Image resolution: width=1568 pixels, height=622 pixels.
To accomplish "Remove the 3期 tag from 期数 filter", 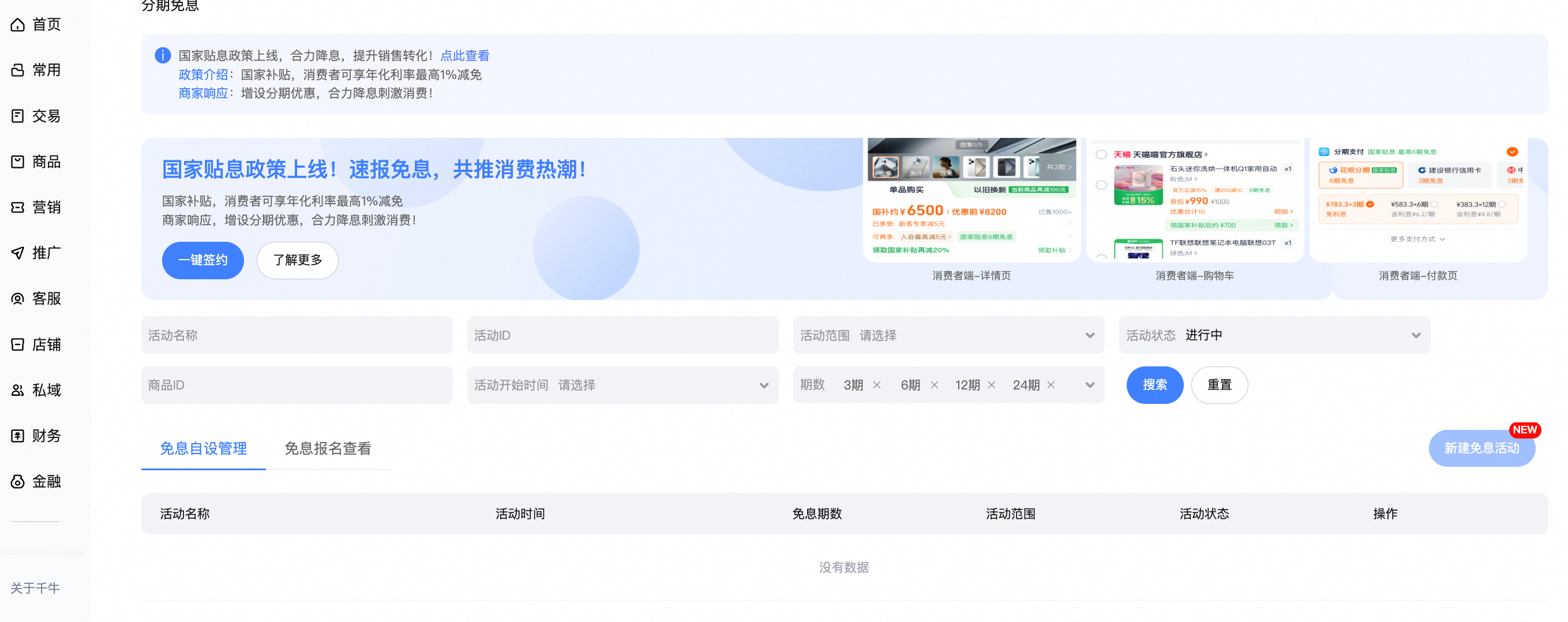I will (x=876, y=385).
